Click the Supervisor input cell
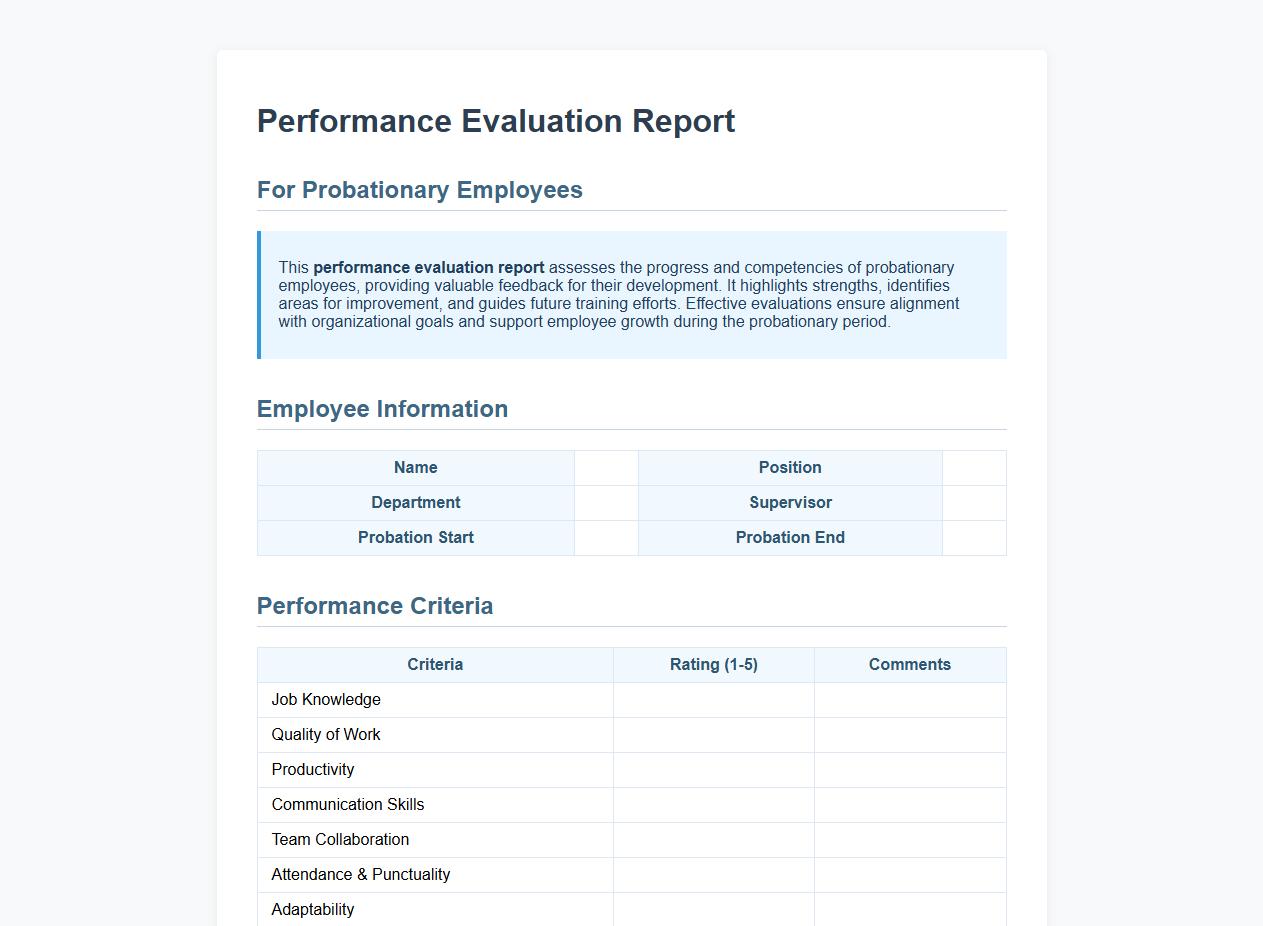This screenshot has width=1263, height=926. (x=974, y=502)
